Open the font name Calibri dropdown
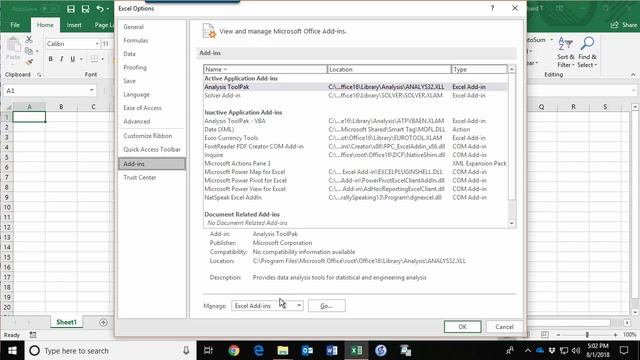This screenshot has height=360, width=640. click(x=97, y=44)
